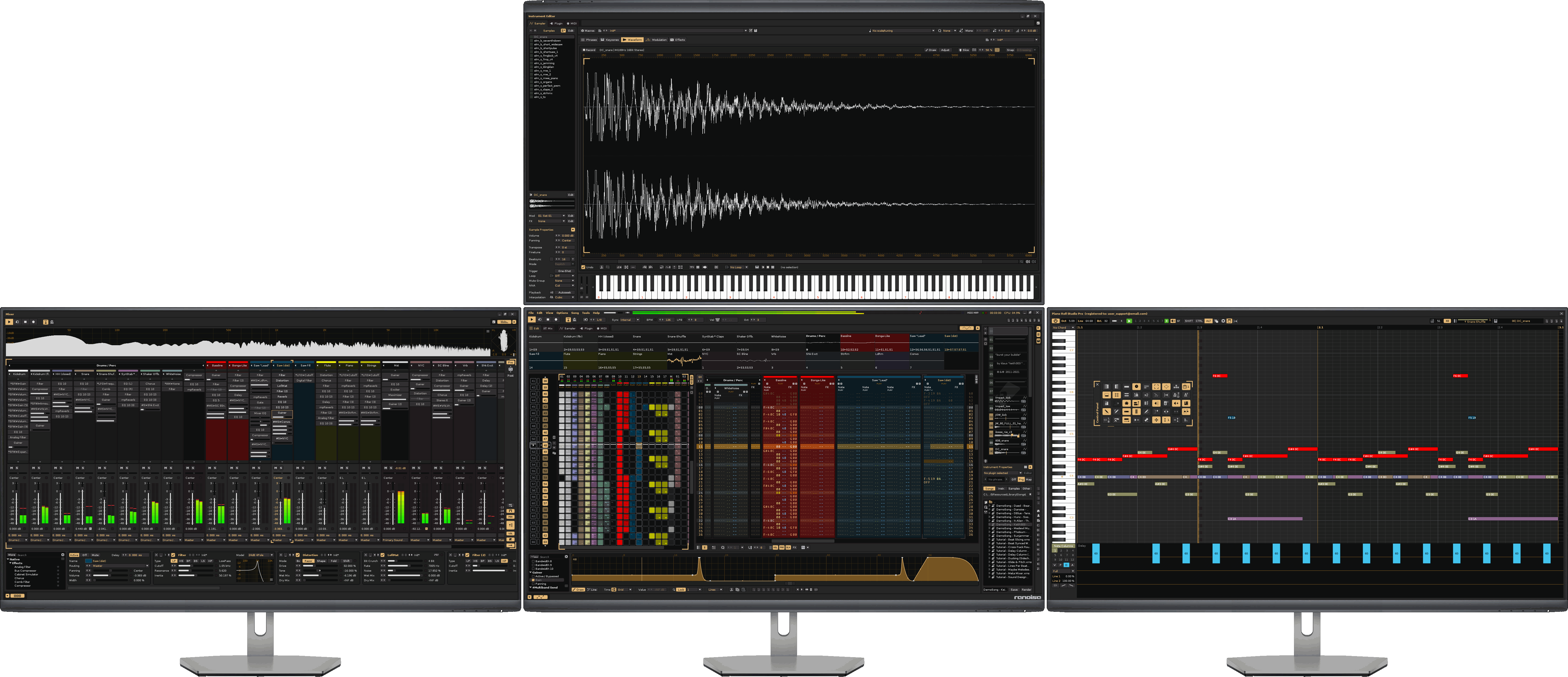Select the LP filter type in Filter device
Image resolution: width=1568 pixels, height=677 pixels.
click(x=174, y=561)
